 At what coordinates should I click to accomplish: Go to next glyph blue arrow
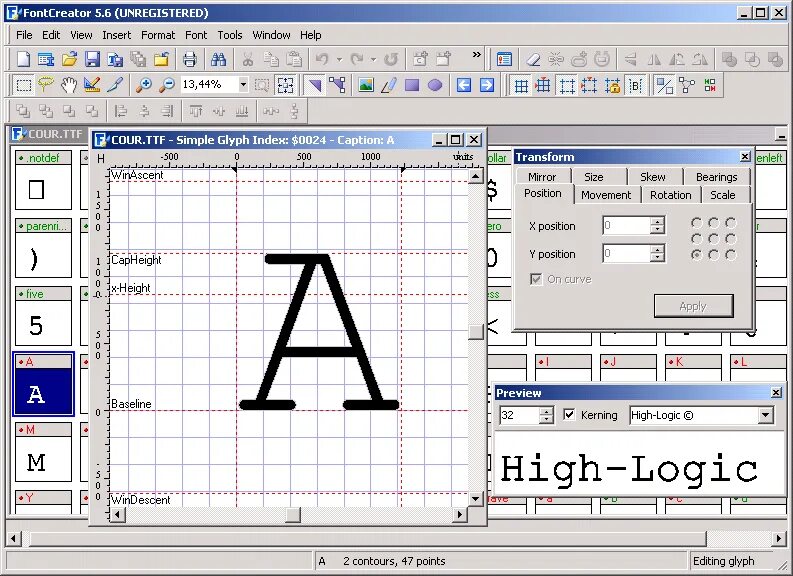point(487,85)
